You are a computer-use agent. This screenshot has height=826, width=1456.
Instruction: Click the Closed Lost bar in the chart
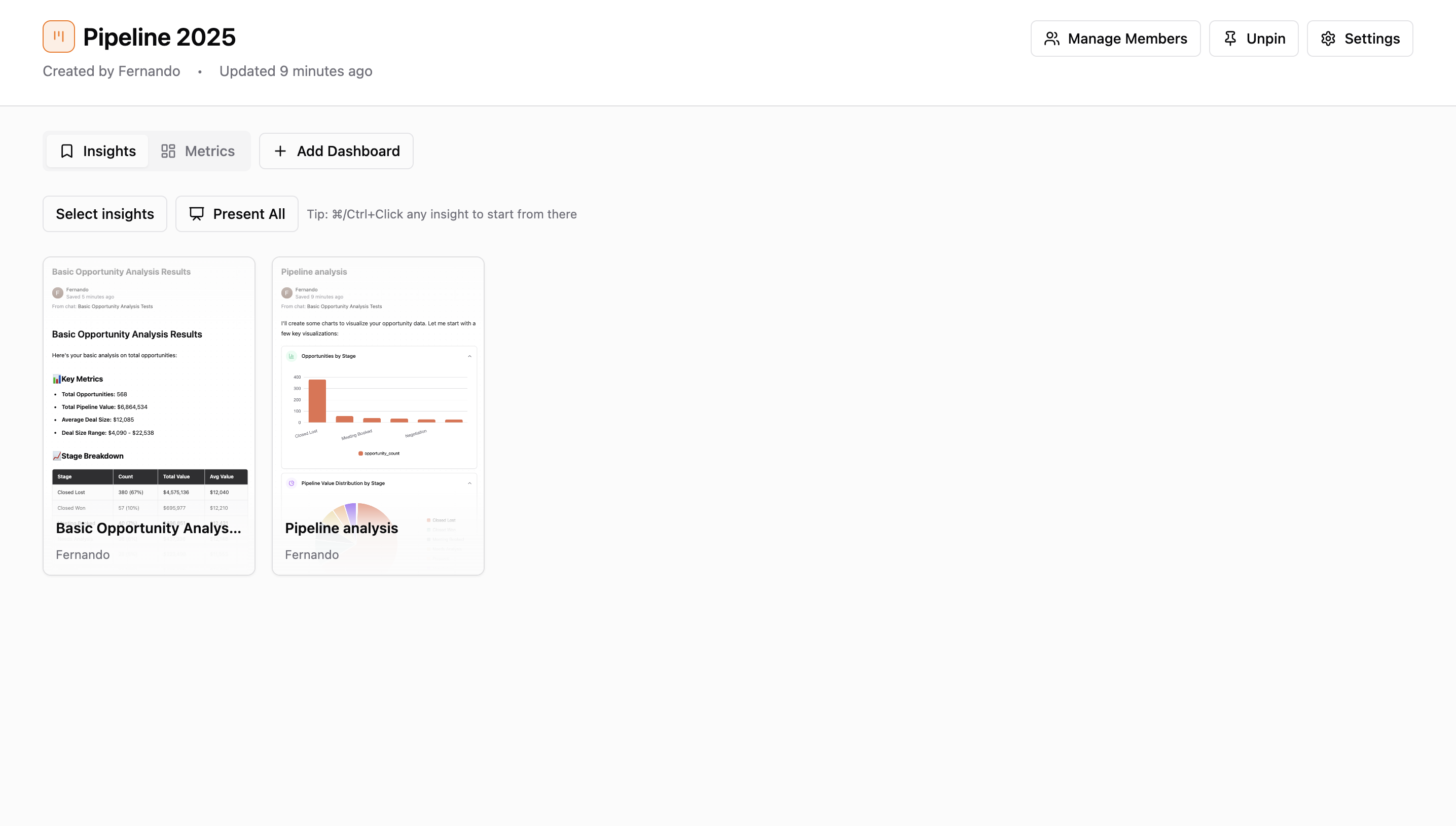tap(317, 400)
